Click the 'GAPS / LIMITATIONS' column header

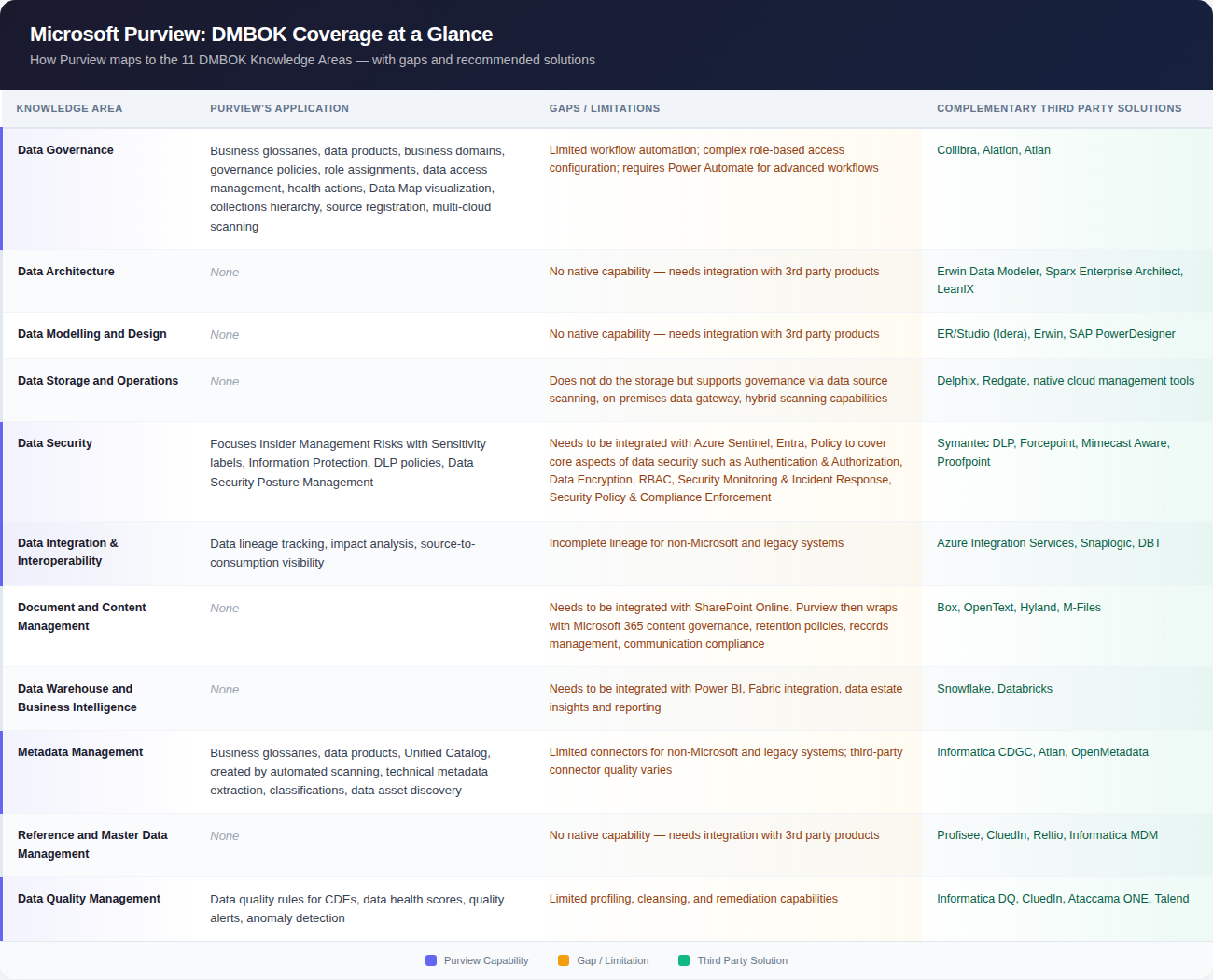click(605, 108)
